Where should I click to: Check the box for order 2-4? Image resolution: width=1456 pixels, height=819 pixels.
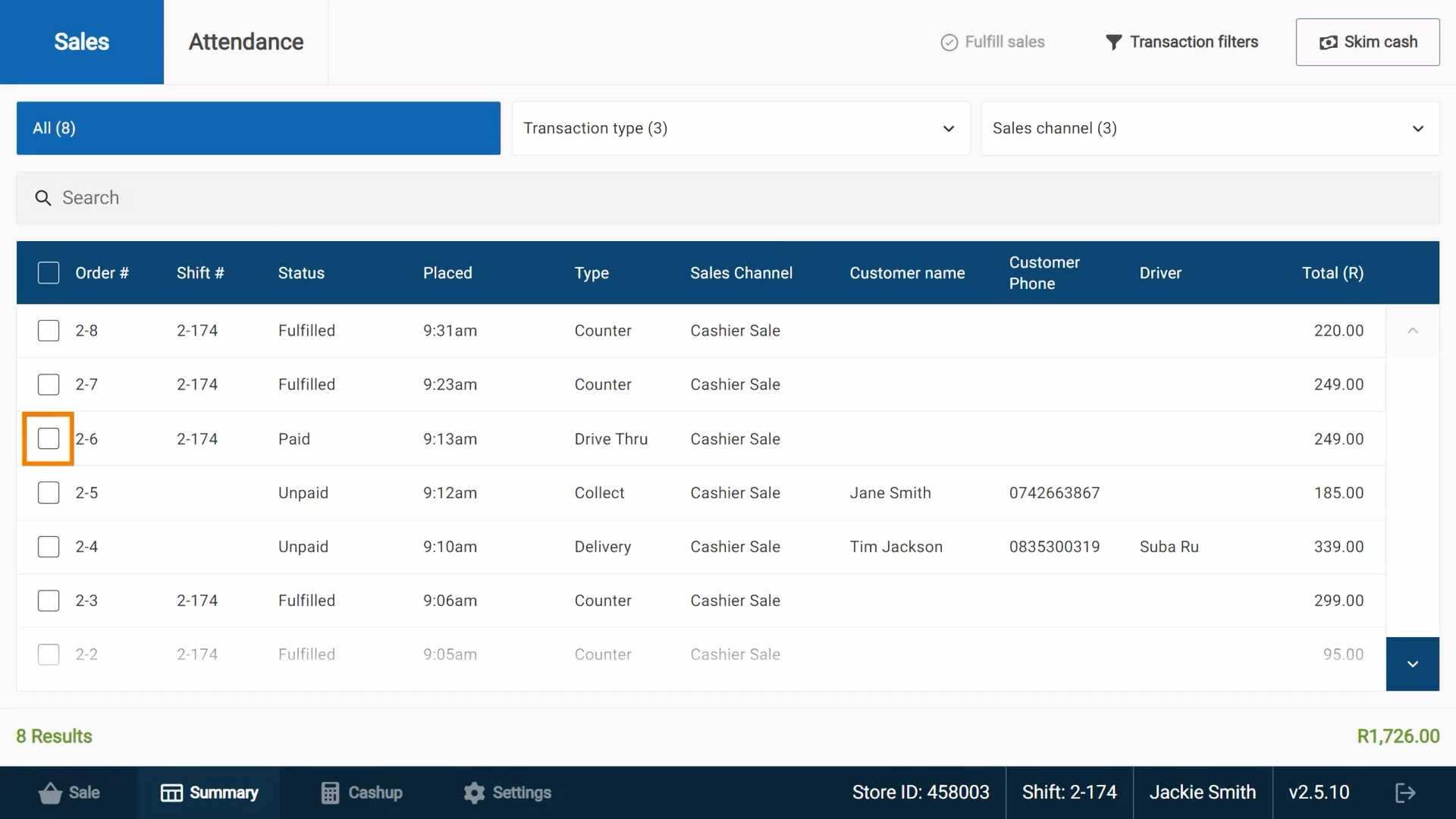(x=49, y=547)
